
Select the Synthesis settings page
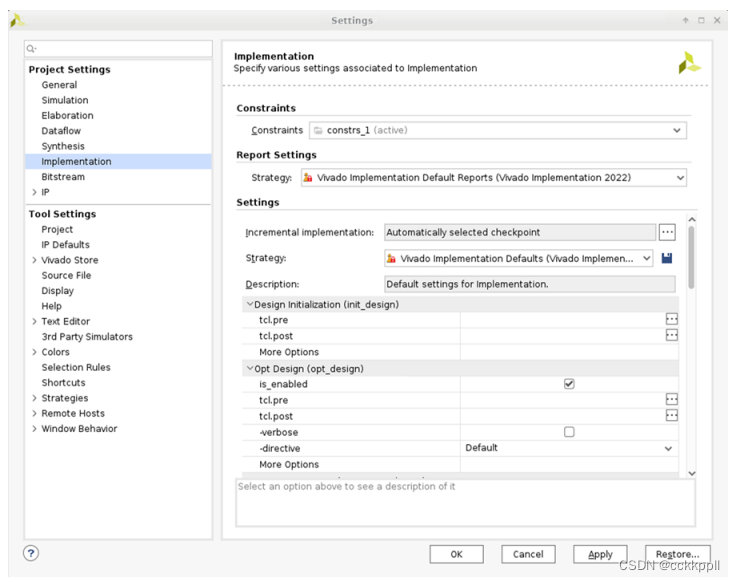pyautogui.click(x=63, y=146)
